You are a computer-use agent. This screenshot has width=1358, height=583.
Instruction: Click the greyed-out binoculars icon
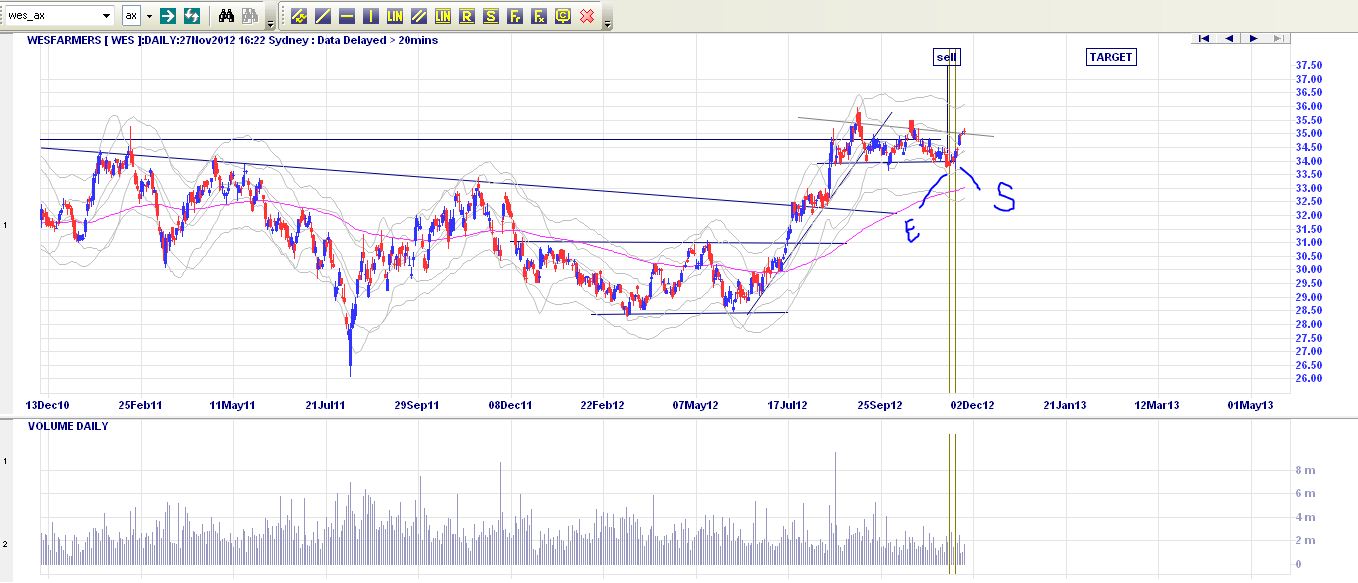tap(249, 16)
